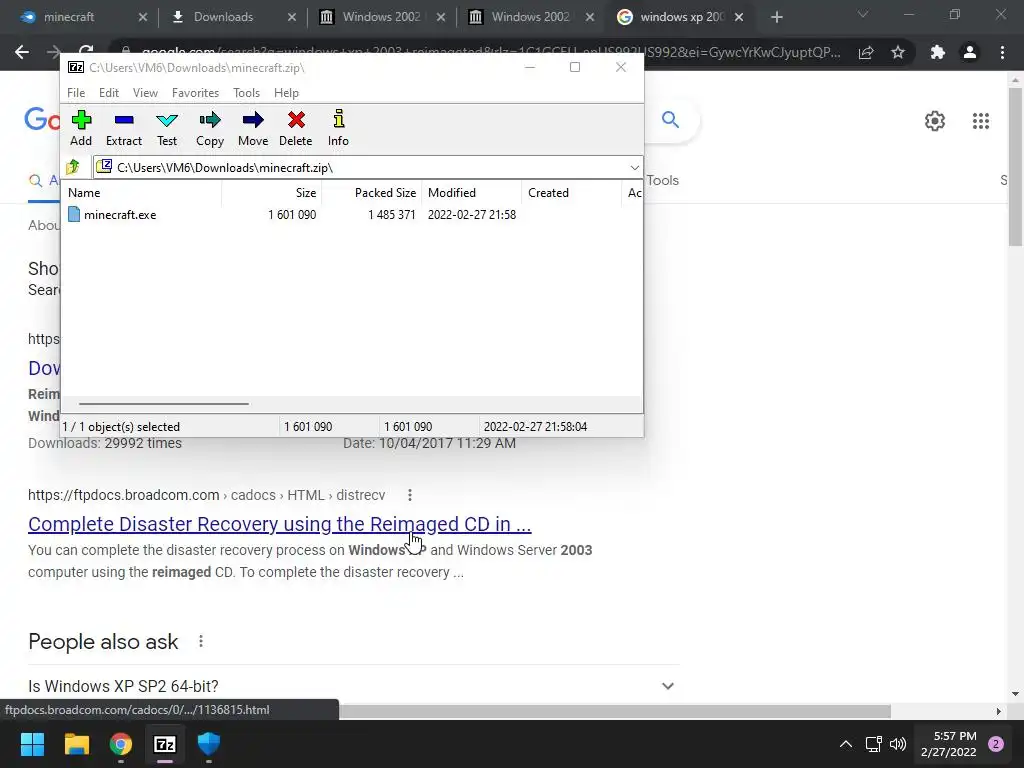The width and height of the screenshot is (1024, 768).
Task: Open the Google apps grid
Action: pos(980,121)
